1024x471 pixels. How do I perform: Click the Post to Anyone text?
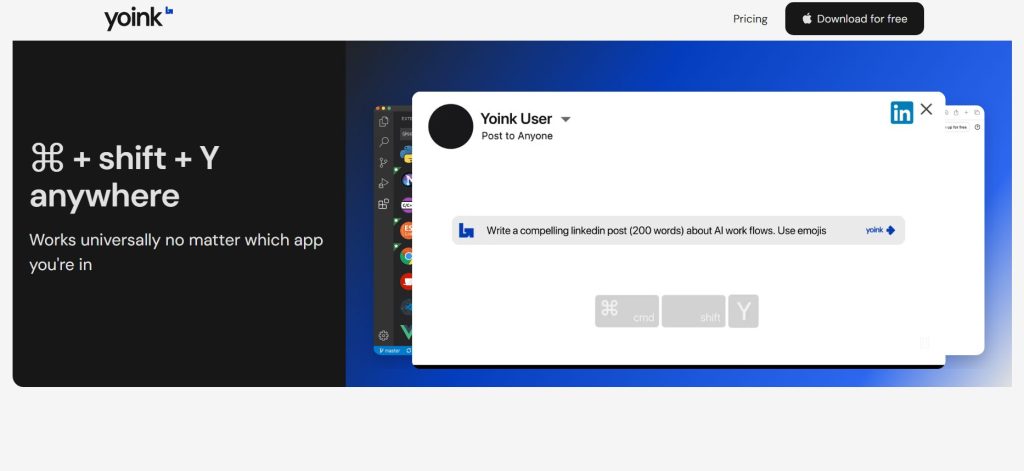pyautogui.click(x=517, y=136)
